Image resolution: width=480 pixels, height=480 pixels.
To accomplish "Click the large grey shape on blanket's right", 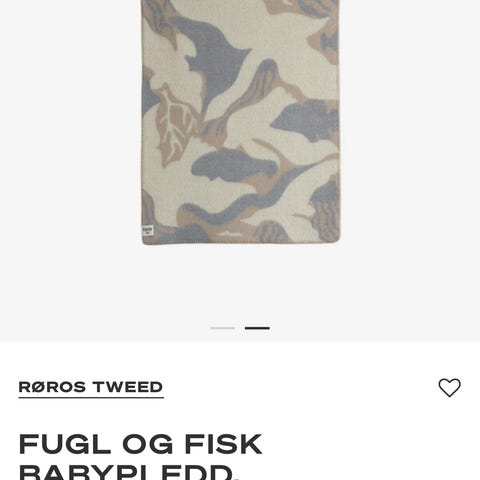I will coord(305,120).
